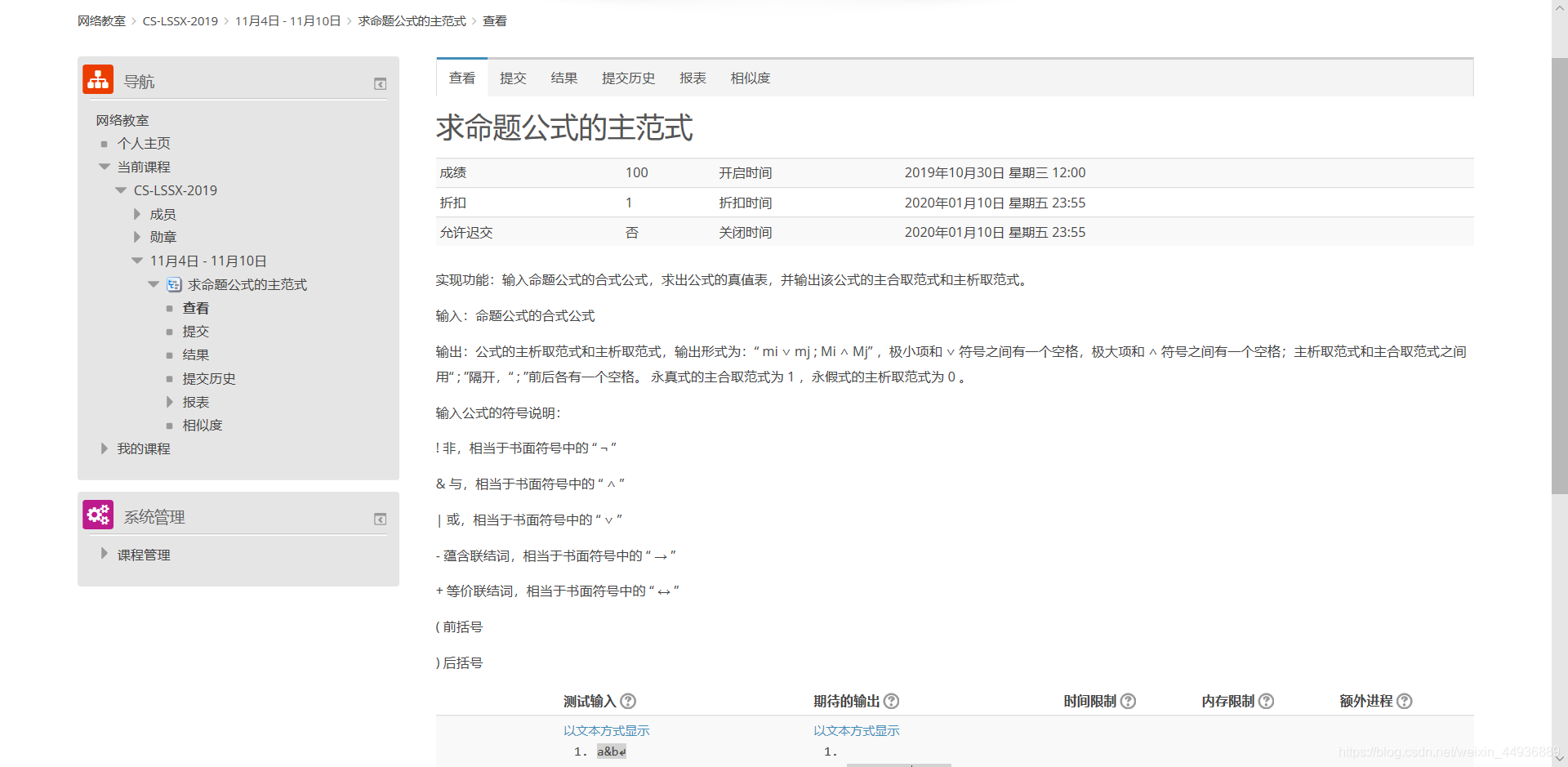
Task: Switch to the 报表 tab
Action: [x=693, y=78]
